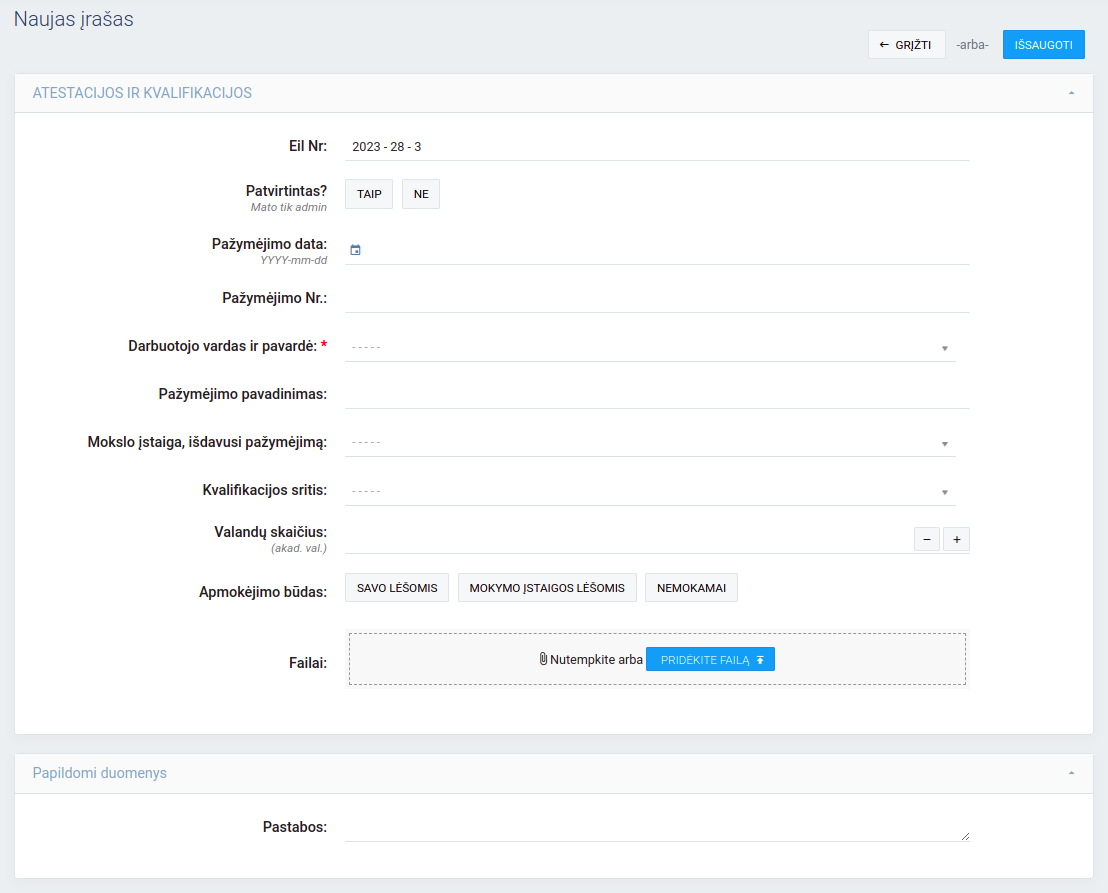Increase hours with the plus button
This screenshot has height=893, width=1108.
tap(956, 540)
